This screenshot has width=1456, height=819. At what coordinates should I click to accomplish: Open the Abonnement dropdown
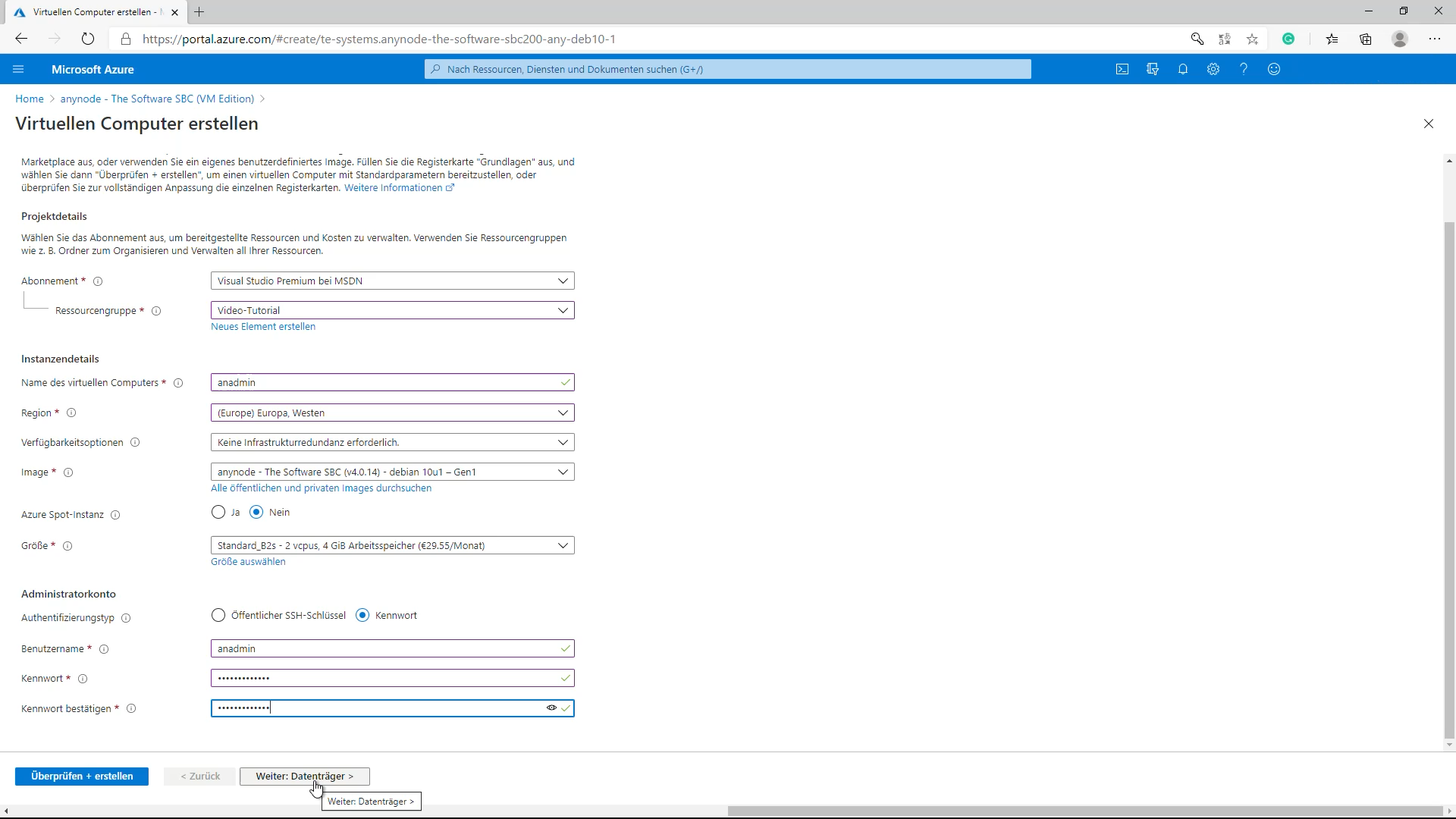coord(393,281)
